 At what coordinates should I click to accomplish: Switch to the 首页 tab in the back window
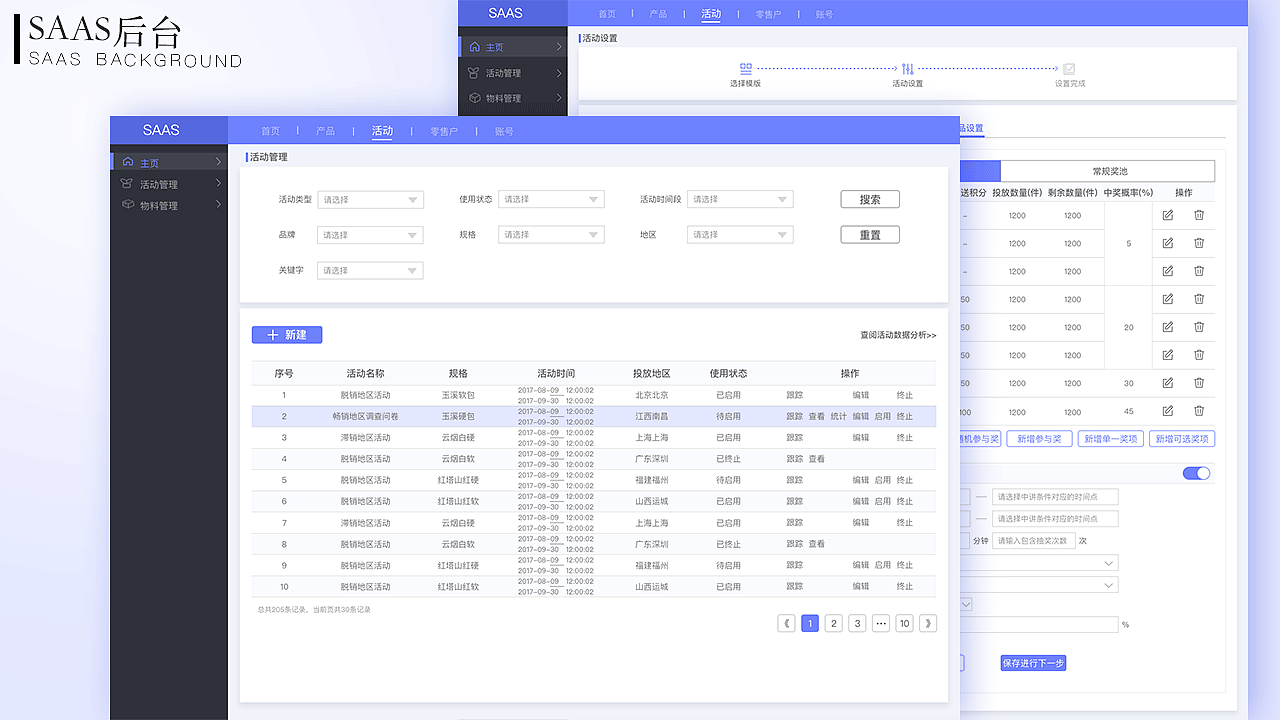tap(607, 14)
